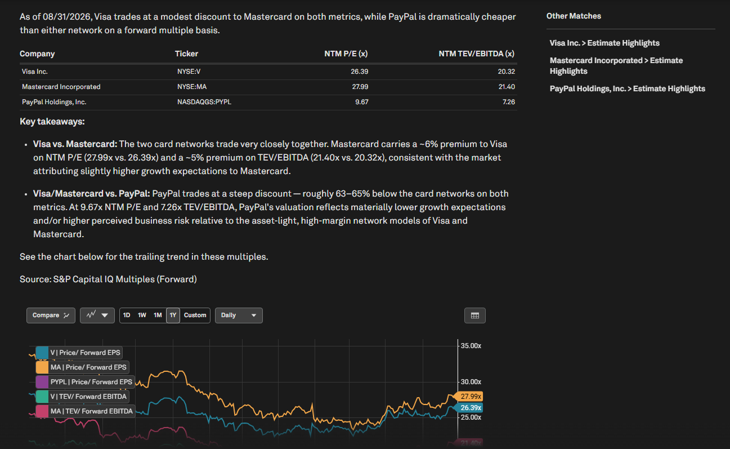Select the 1M time range
This screenshot has height=449, width=730.
[x=158, y=315]
